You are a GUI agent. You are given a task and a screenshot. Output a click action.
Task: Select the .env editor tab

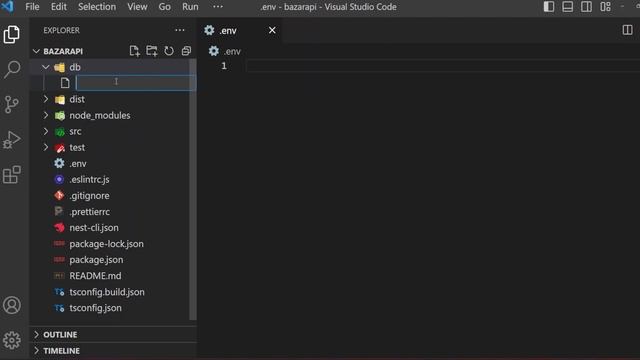[241, 31]
